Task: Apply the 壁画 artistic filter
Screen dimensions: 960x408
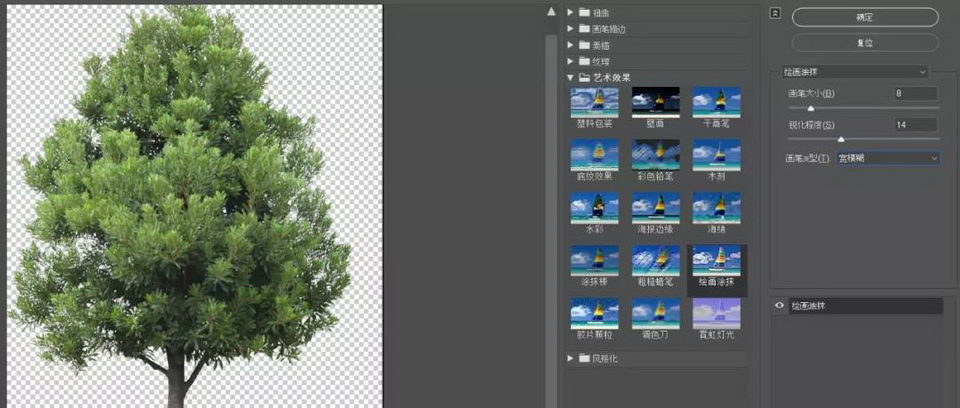Action: pyautogui.click(x=655, y=101)
